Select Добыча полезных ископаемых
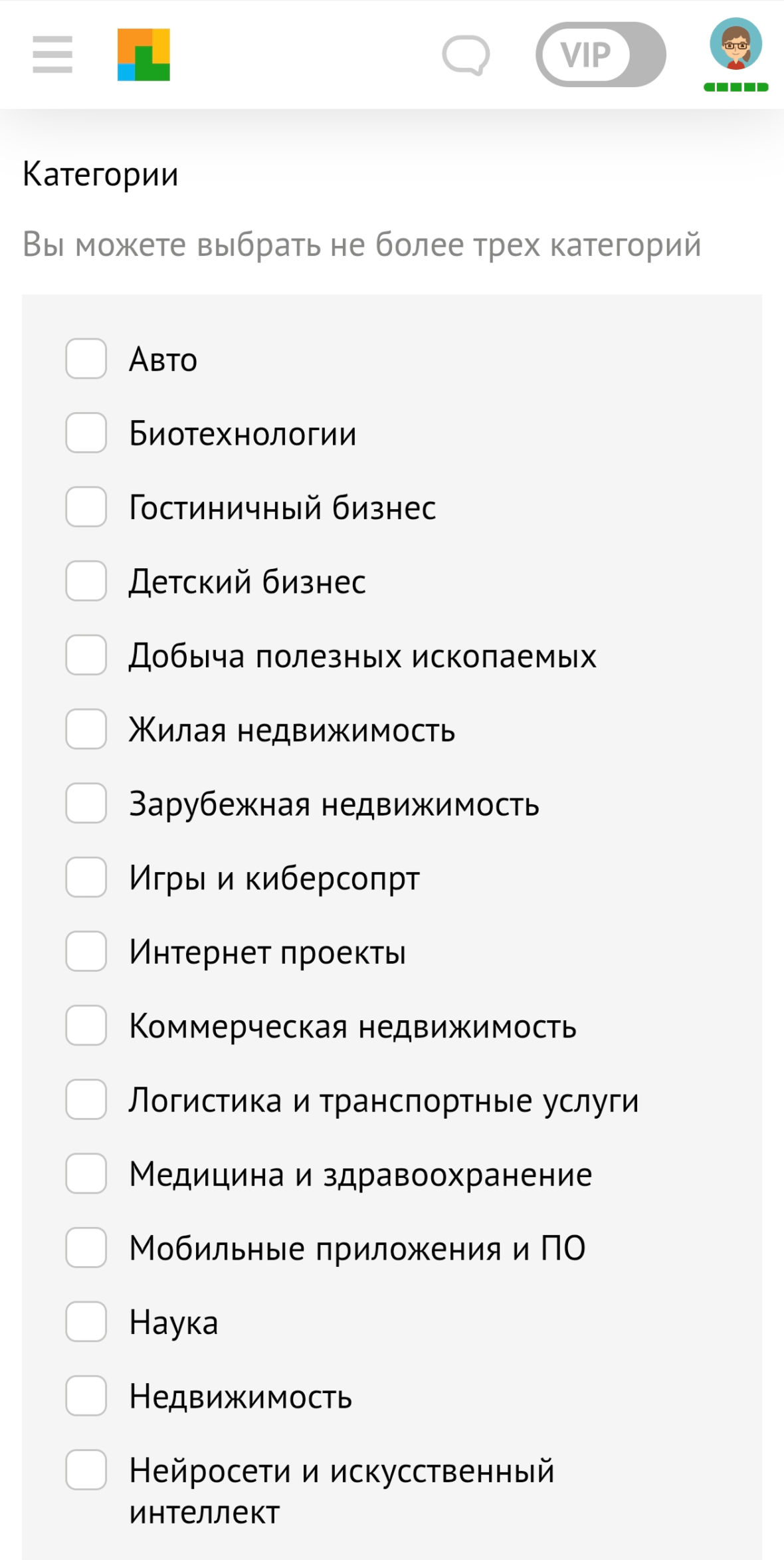The height and width of the screenshot is (1560, 784). pos(86,657)
